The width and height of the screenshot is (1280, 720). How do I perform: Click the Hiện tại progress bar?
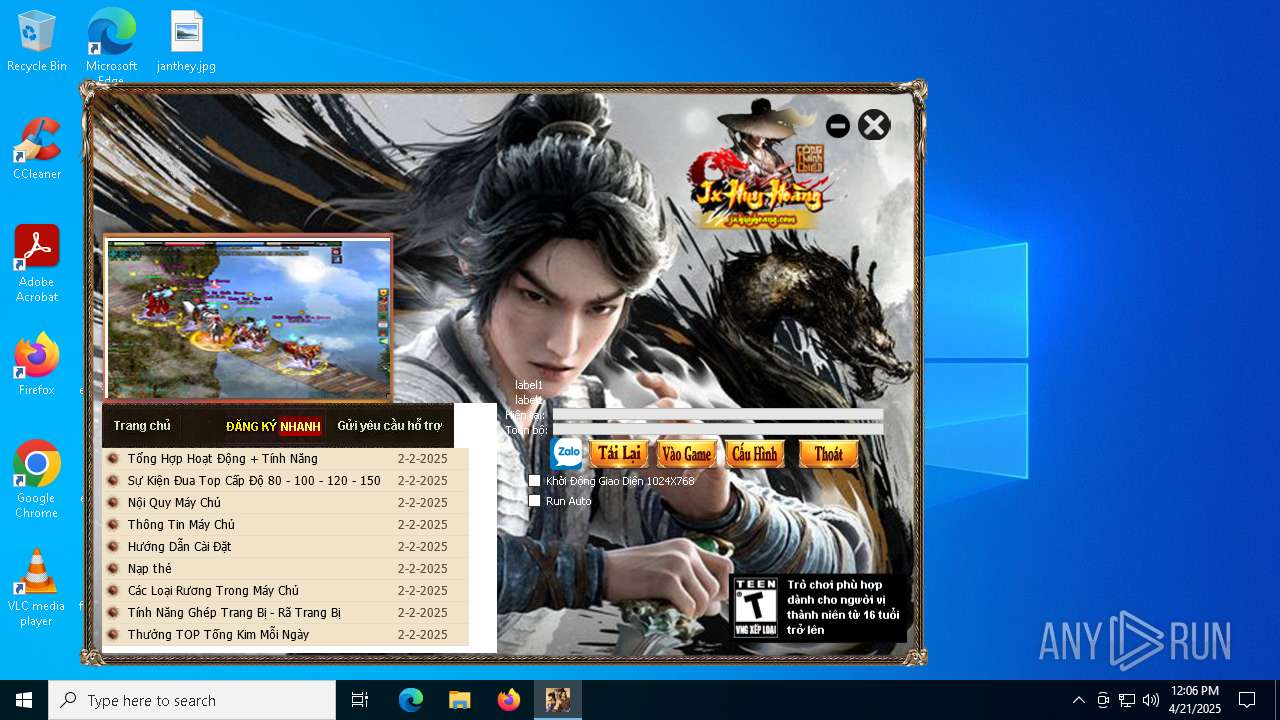tap(718, 414)
